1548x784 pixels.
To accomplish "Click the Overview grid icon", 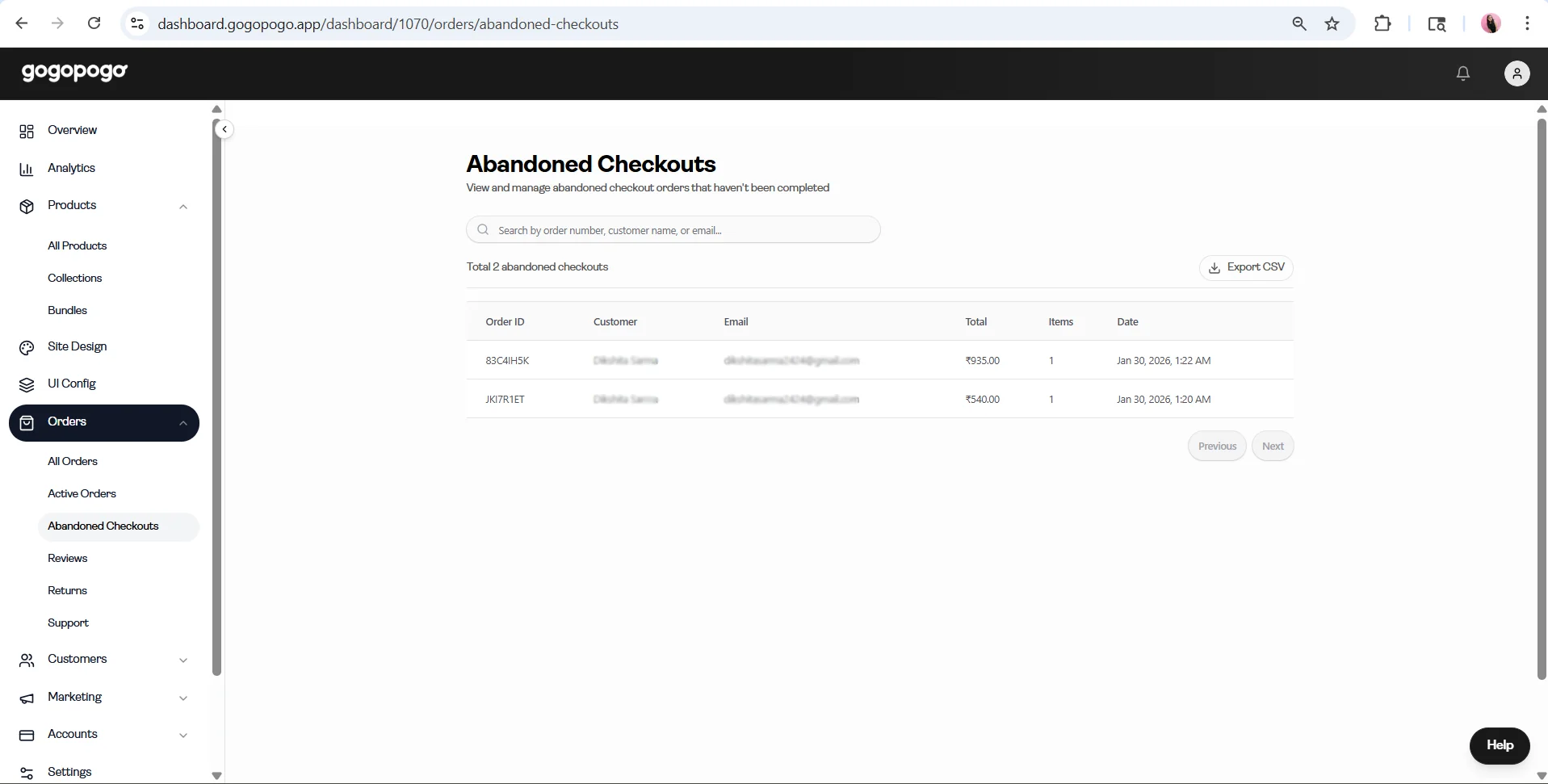I will coord(27,131).
